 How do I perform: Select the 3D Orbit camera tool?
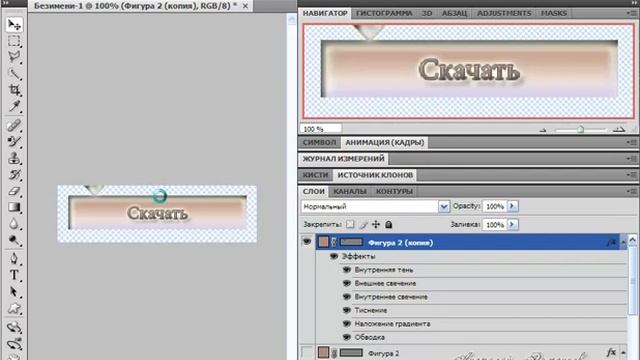point(14,344)
